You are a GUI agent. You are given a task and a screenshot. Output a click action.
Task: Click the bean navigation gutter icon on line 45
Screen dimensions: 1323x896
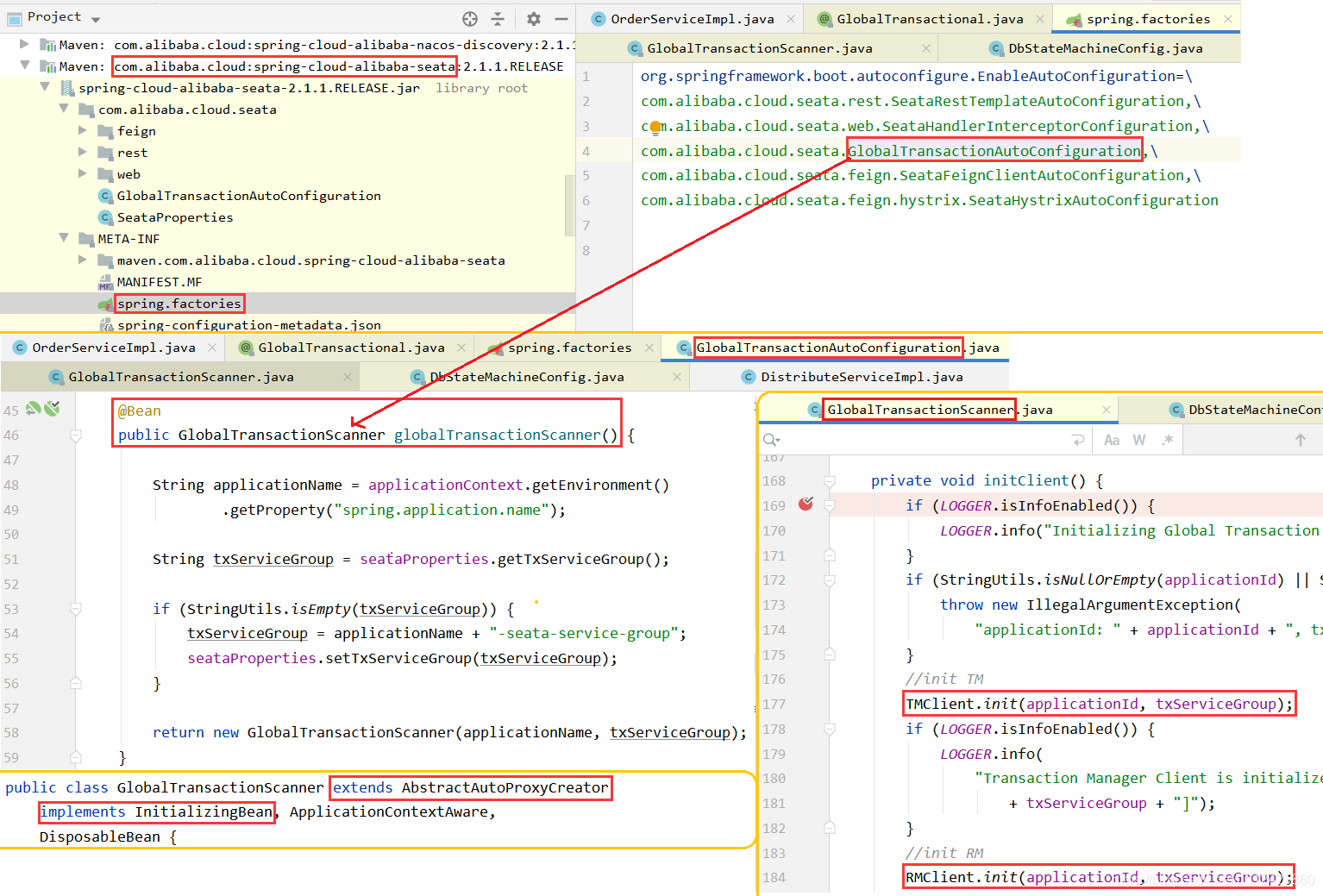[x=34, y=409]
